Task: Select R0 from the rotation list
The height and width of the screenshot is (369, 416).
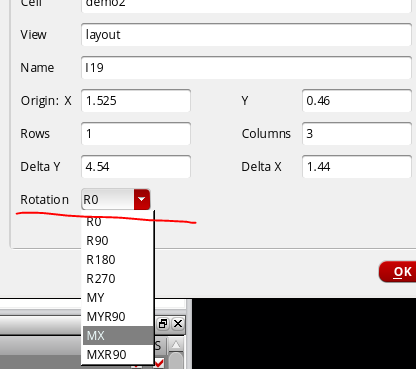Action: [118, 222]
